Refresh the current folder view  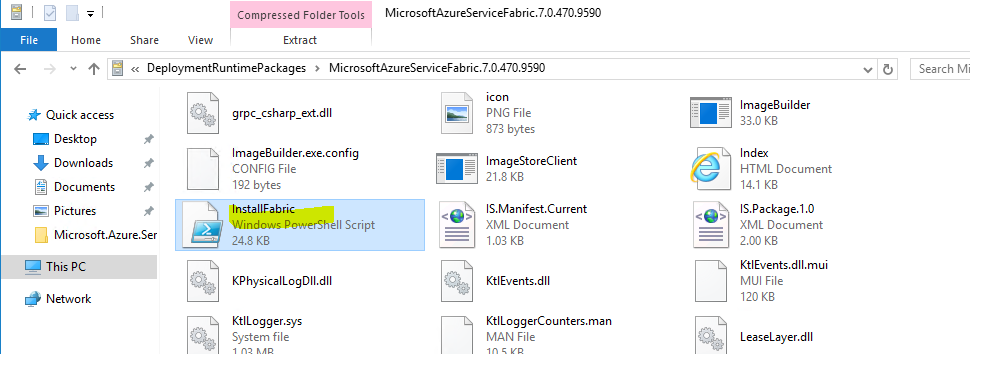coord(888,69)
